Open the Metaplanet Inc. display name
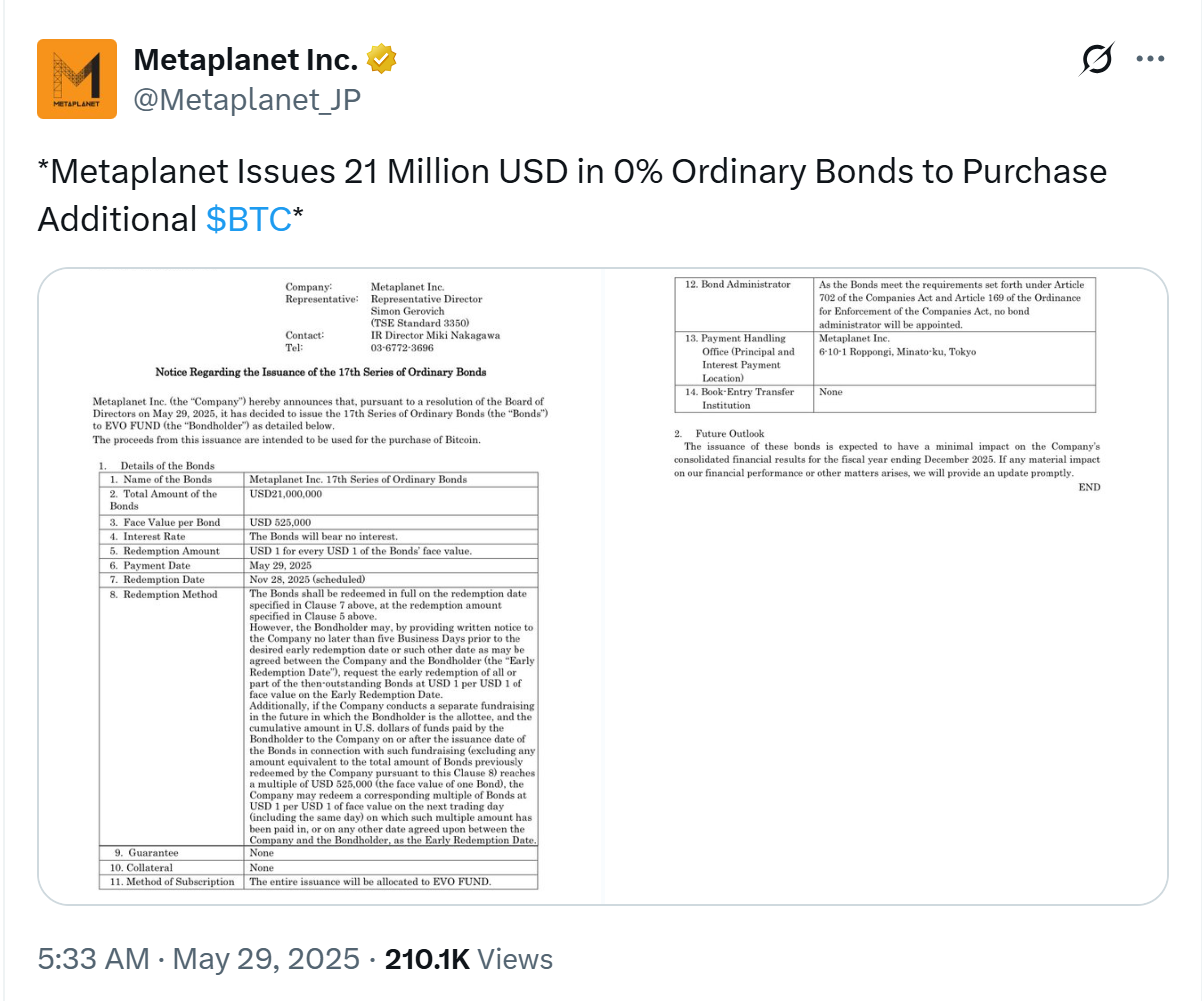 coord(245,60)
